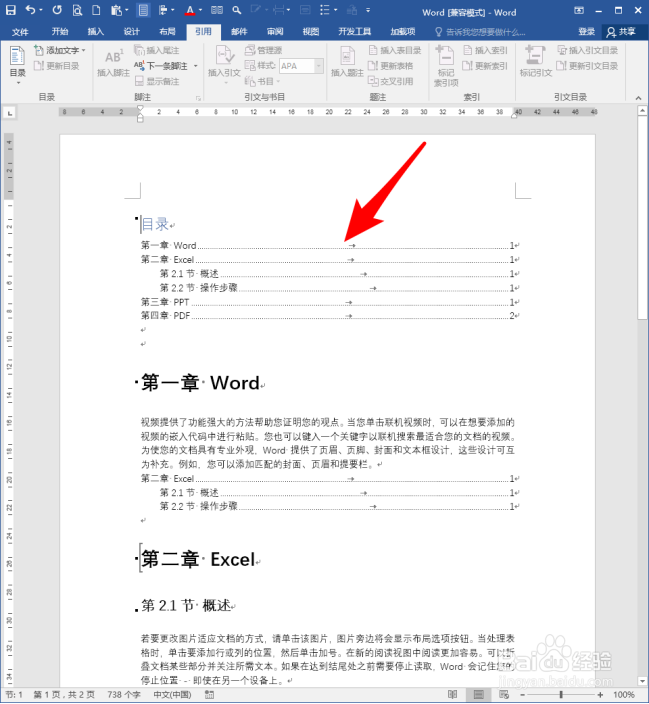
Task: Click the side-by-side pages icon
Action: tap(217, 10)
